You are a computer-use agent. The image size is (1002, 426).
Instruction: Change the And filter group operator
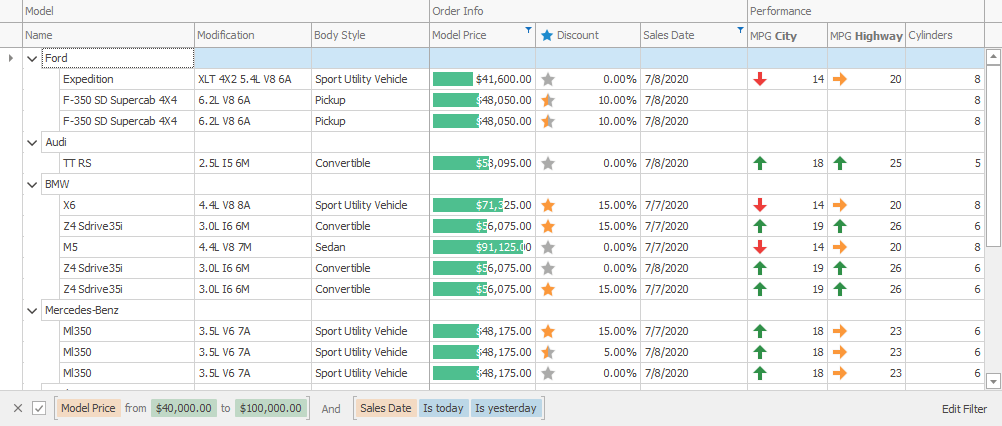(x=330, y=409)
